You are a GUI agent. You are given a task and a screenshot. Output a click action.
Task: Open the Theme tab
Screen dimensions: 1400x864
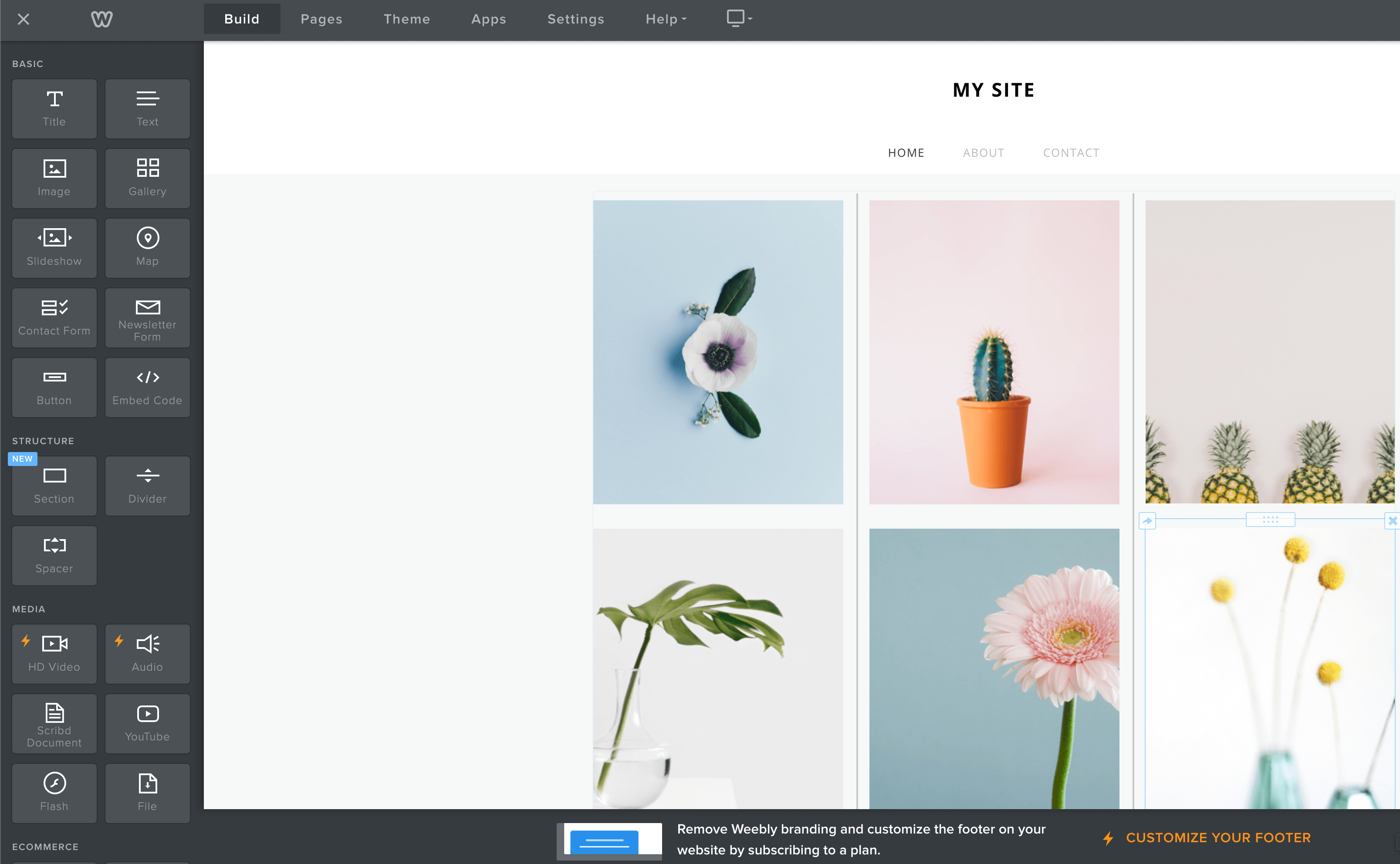[x=406, y=18]
